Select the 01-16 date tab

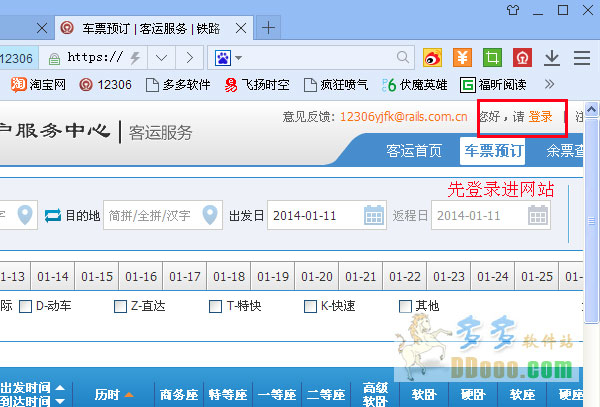click(x=141, y=276)
